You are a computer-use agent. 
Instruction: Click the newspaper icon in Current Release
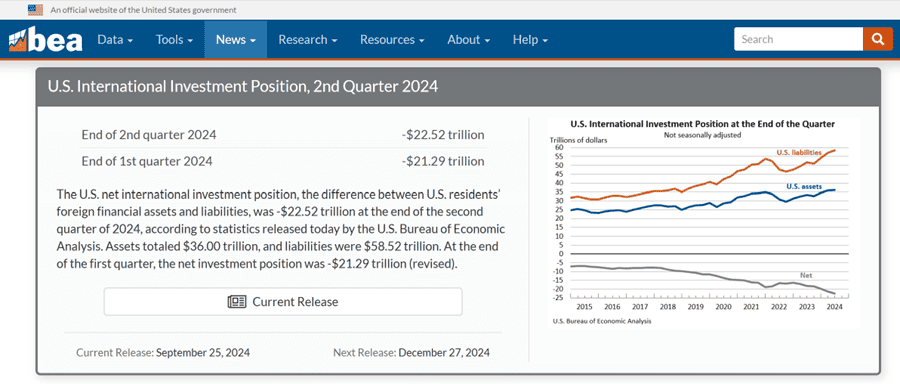tap(237, 301)
